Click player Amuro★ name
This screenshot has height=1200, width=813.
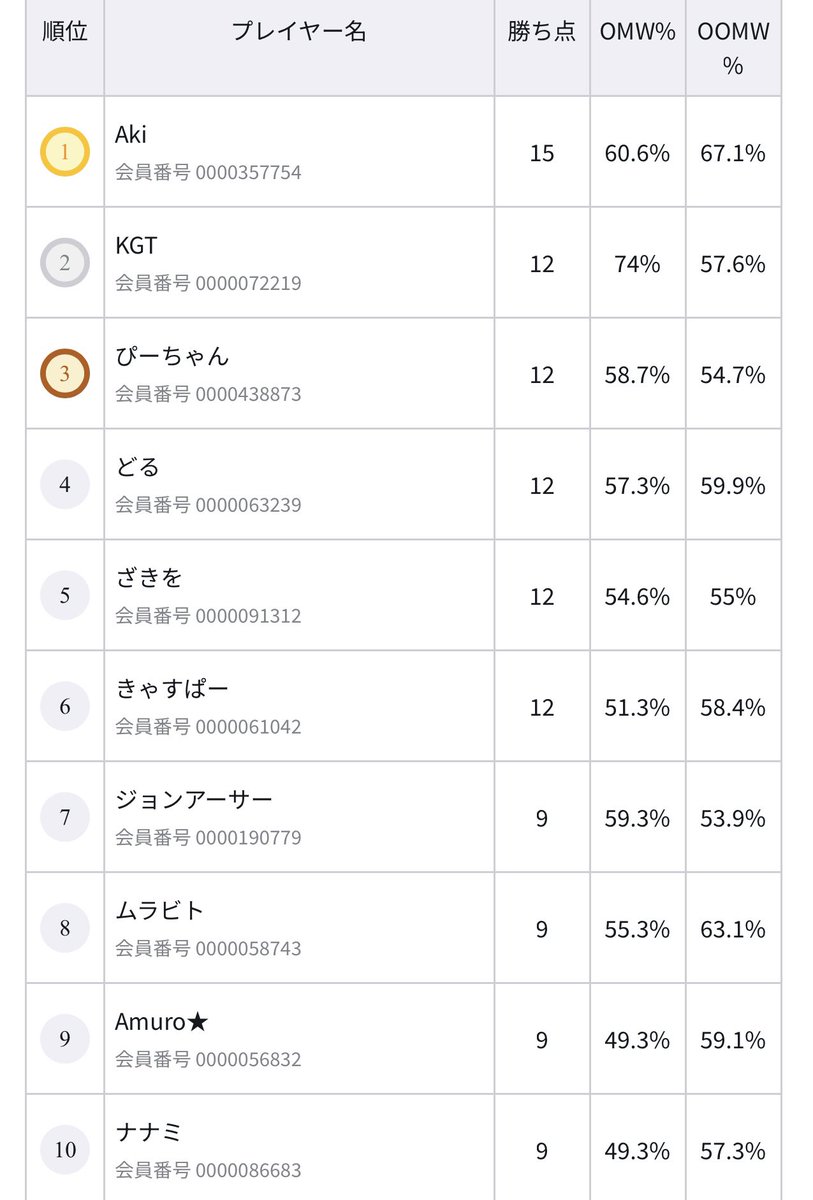click(162, 1022)
